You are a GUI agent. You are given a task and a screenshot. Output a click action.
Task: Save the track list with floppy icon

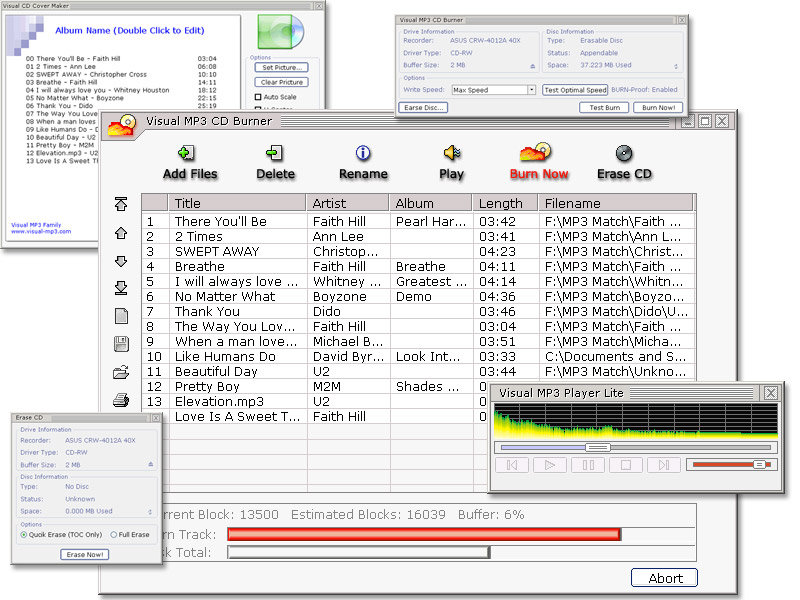[121, 344]
